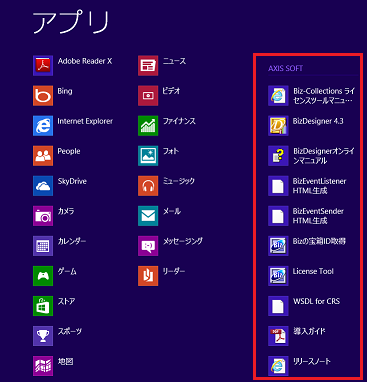Click the メール envelope icon
The width and height of the screenshot is (367, 382).
(x=148, y=216)
